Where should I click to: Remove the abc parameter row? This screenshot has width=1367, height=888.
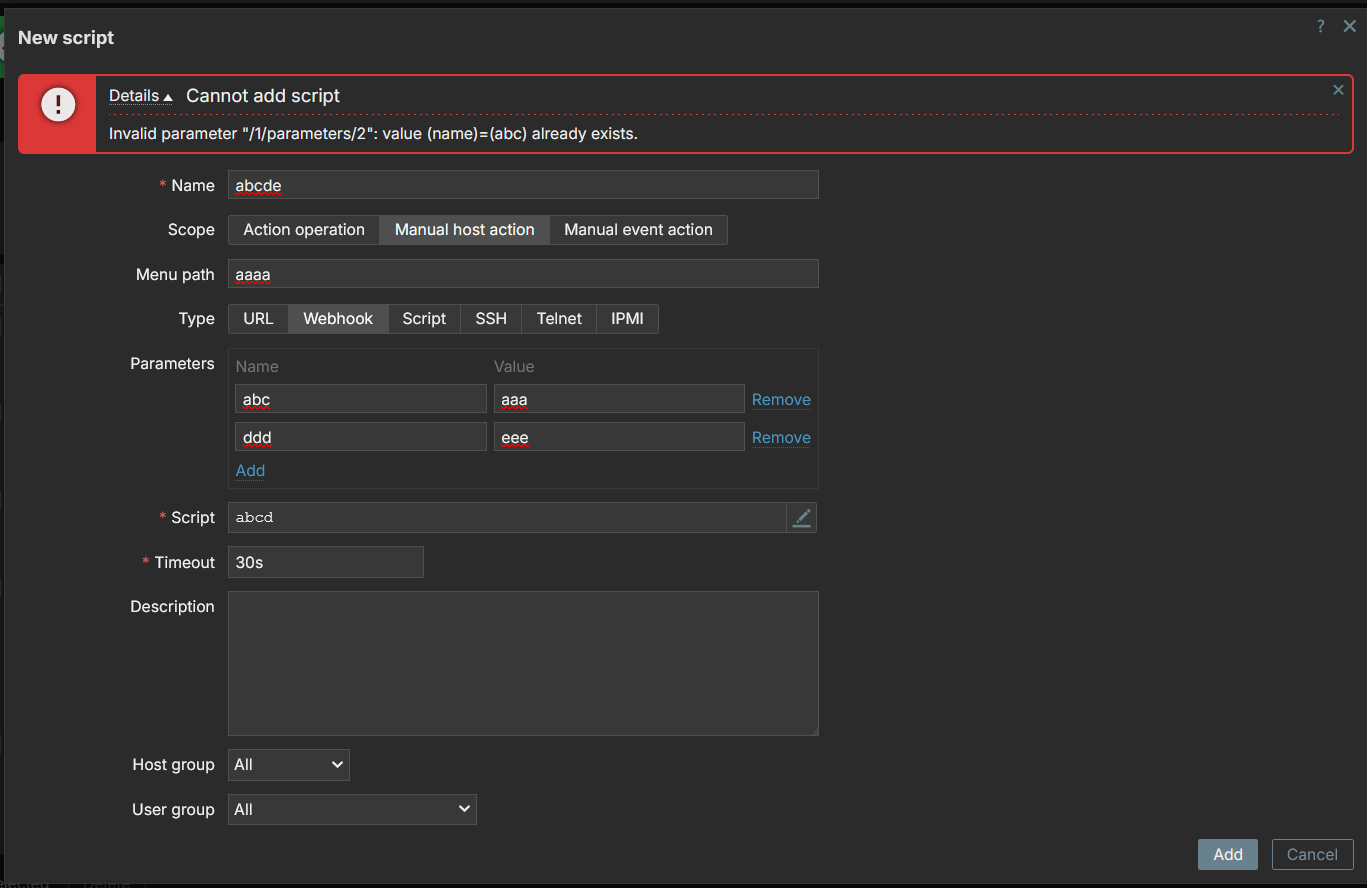pyautogui.click(x=781, y=400)
